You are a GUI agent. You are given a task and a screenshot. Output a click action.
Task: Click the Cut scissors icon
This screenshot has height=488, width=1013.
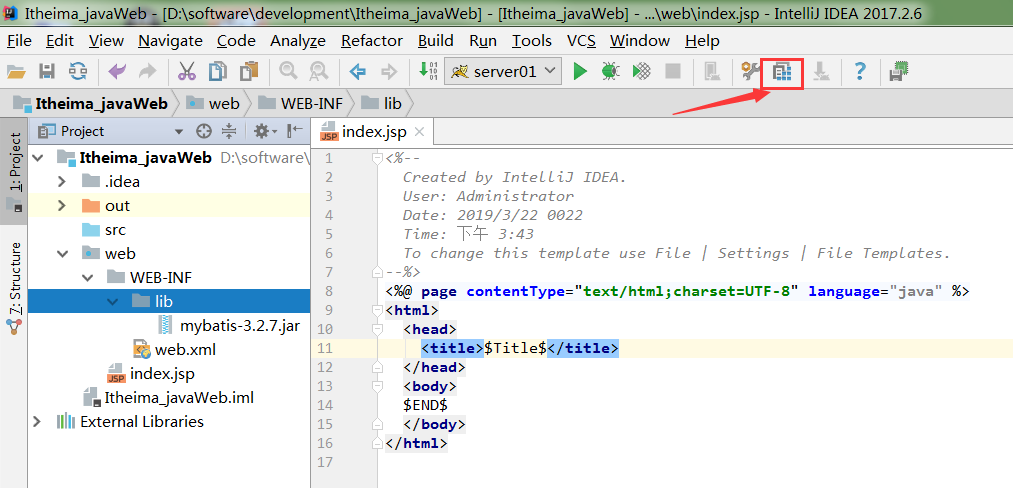click(187, 71)
